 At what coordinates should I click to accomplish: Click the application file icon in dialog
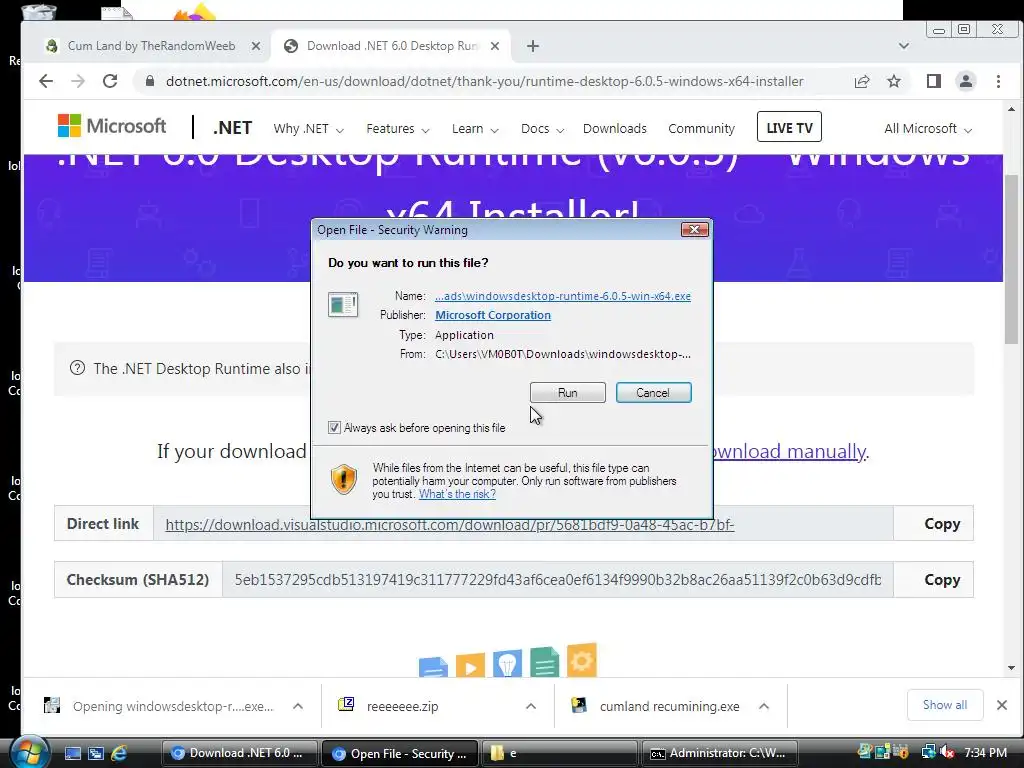(343, 304)
